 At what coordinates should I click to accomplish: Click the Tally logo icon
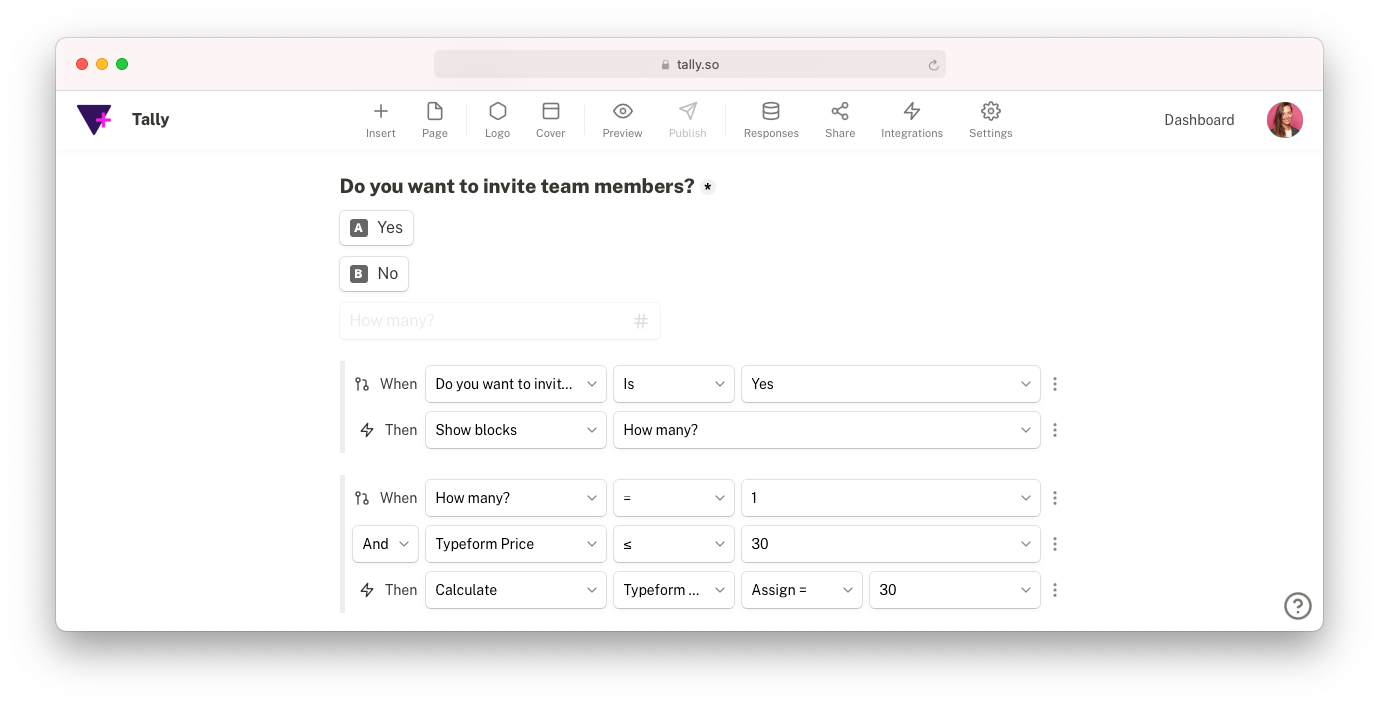[x=95, y=120]
